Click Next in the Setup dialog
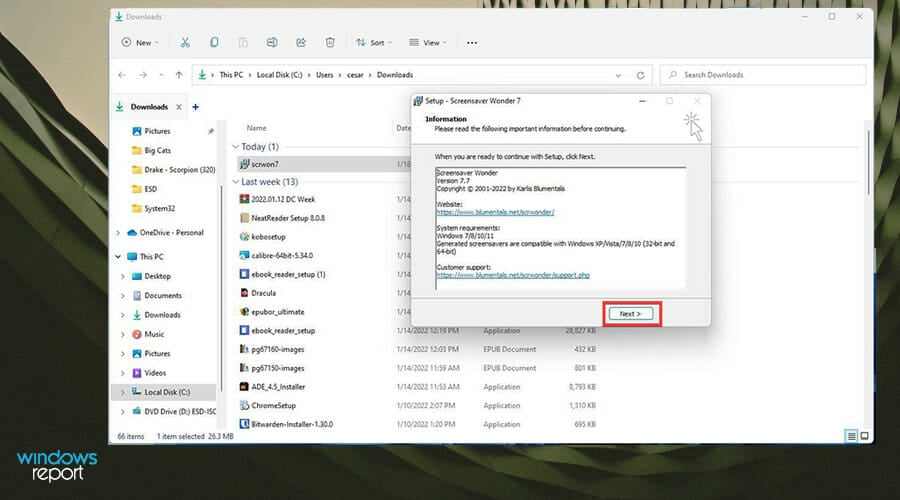Viewport: 900px width, 500px height. (631, 314)
